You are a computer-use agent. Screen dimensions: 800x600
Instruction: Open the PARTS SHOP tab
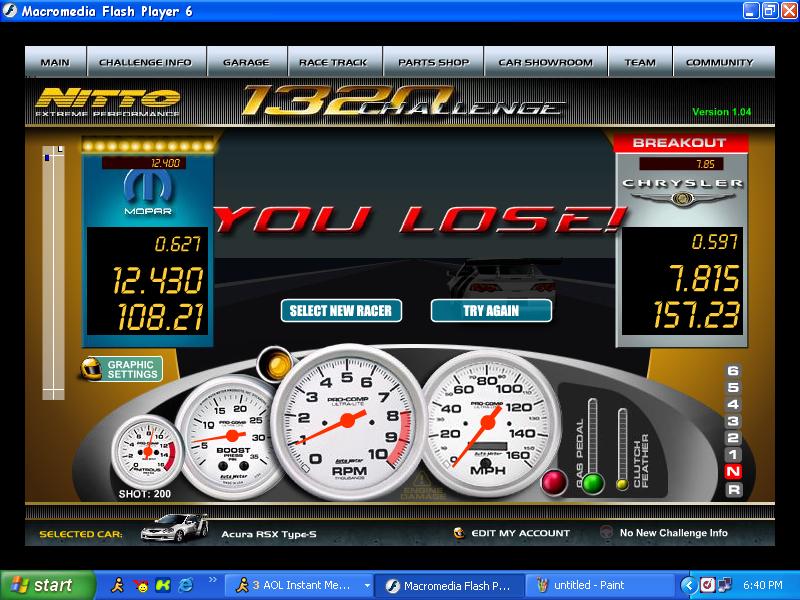pyautogui.click(x=433, y=62)
